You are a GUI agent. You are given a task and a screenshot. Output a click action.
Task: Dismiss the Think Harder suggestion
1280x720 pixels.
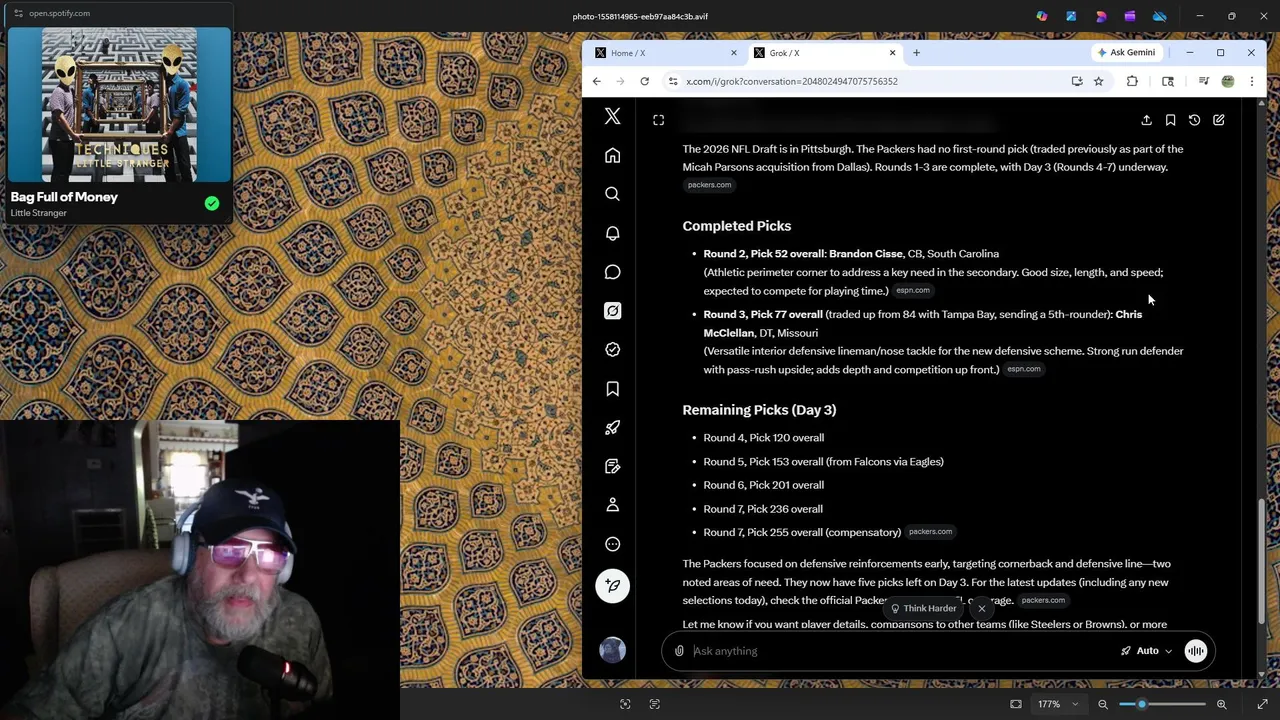point(981,608)
